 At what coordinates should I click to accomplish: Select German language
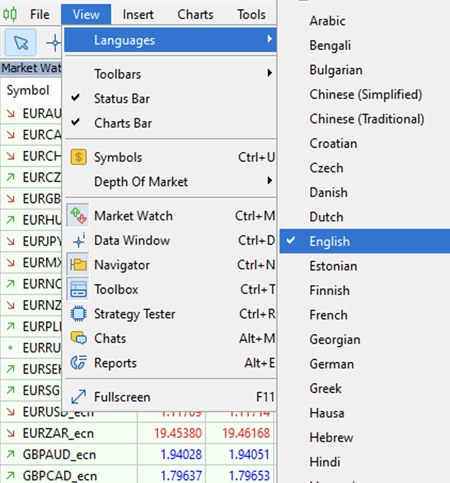(x=365, y=364)
